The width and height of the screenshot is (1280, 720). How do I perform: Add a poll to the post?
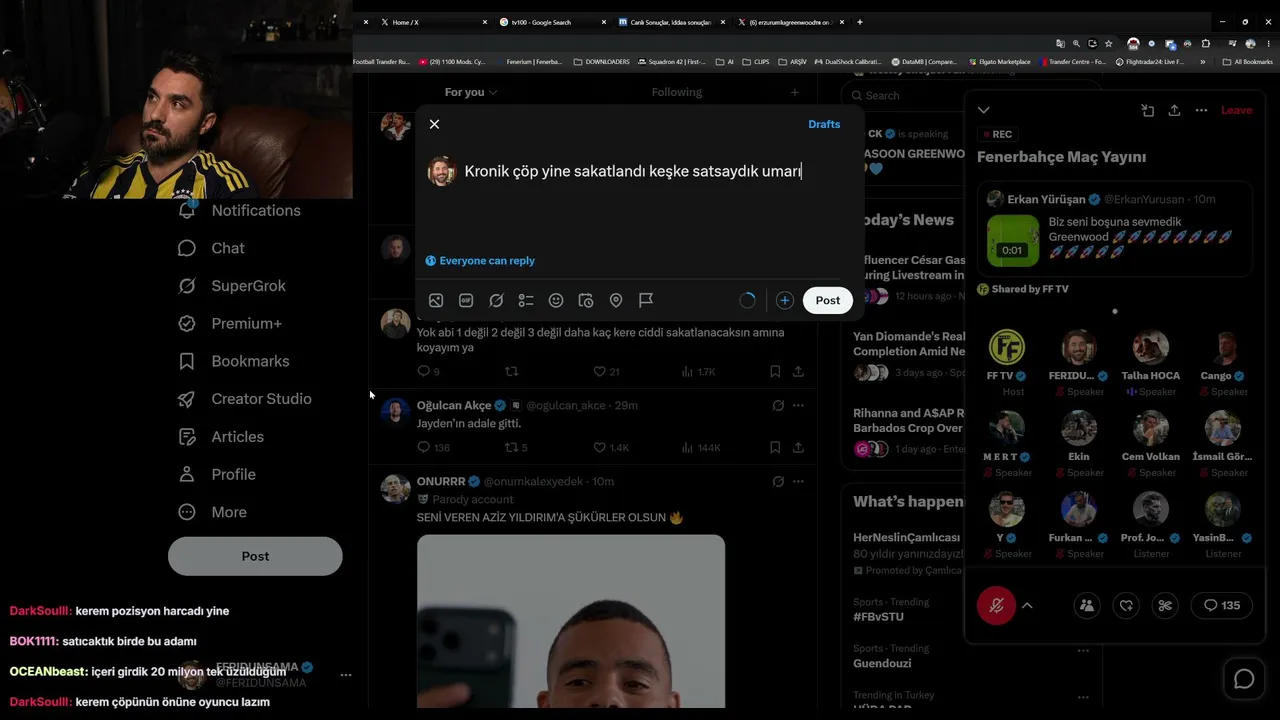click(x=526, y=300)
